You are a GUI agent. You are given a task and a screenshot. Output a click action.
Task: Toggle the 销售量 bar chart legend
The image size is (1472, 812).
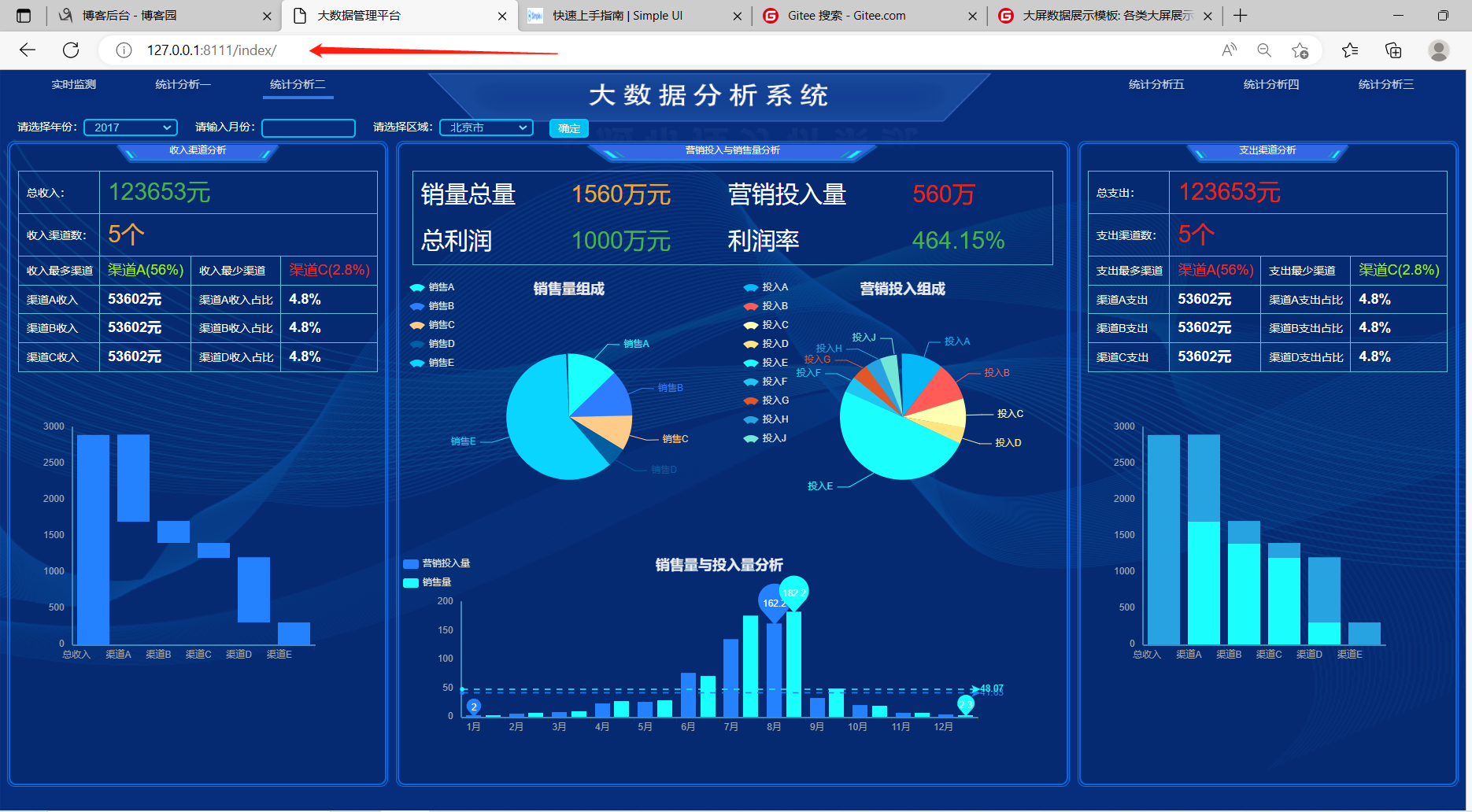[427, 582]
